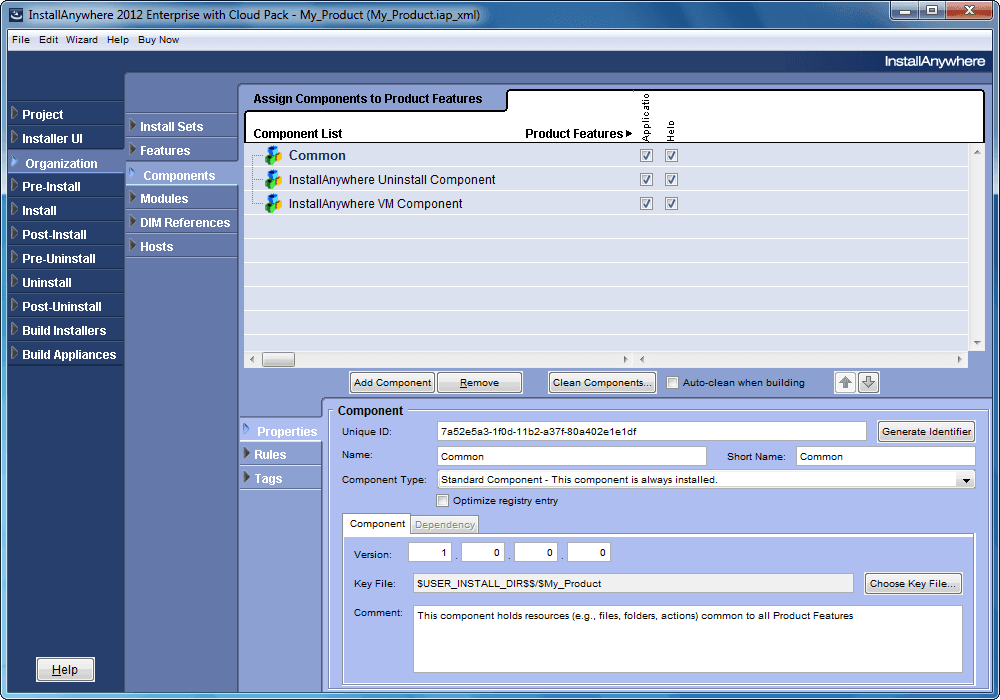Click Choose Key File button

pos(913,583)
